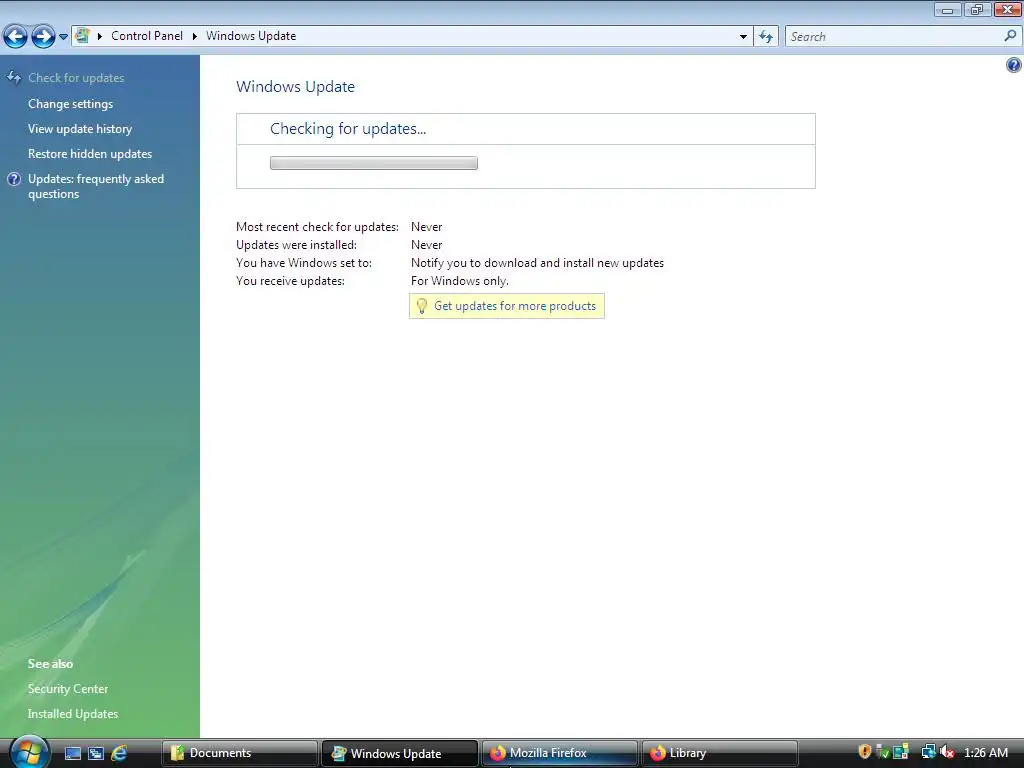1024x768 pixels.
Task: Click the network connection tray icon
Action: click(x=928, y=752)
